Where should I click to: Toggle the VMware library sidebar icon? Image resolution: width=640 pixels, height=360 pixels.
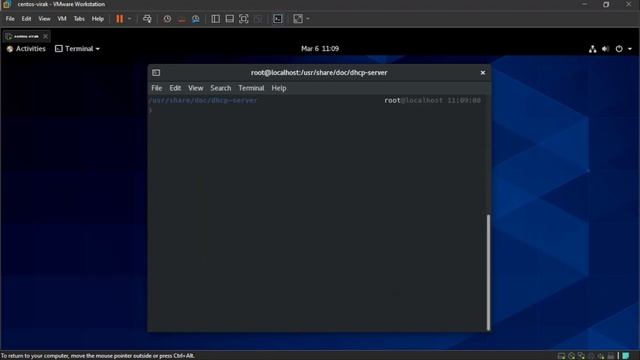[x=216, y=19]
